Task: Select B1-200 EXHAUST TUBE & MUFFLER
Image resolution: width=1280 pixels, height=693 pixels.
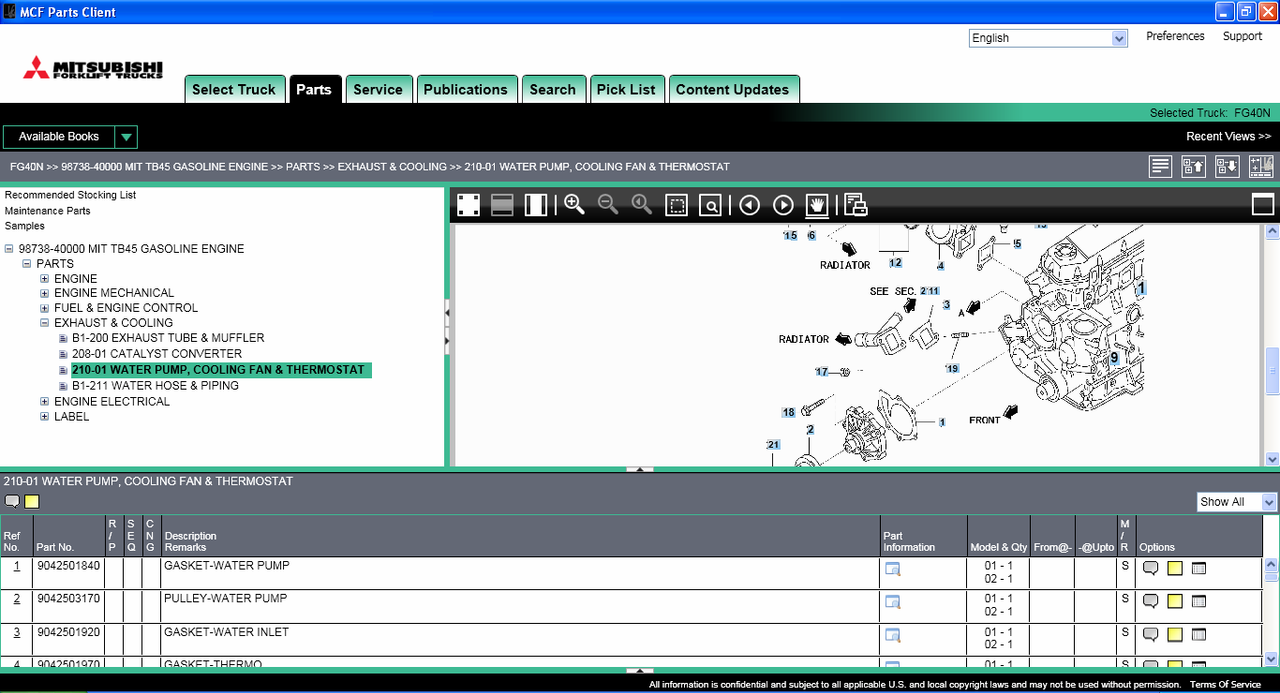Action: 168,338
